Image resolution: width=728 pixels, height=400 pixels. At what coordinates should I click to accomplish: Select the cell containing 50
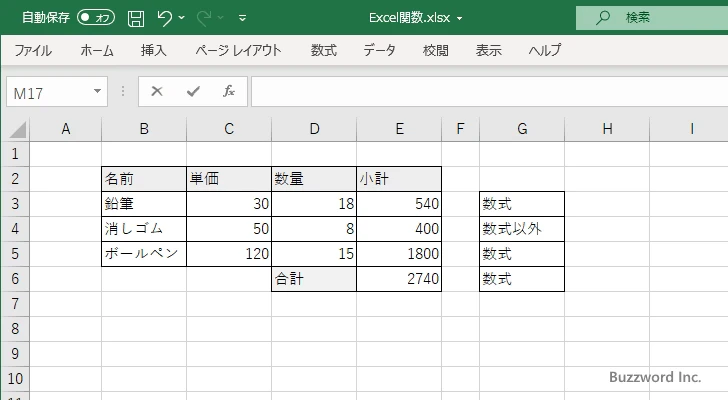(229, 229)
